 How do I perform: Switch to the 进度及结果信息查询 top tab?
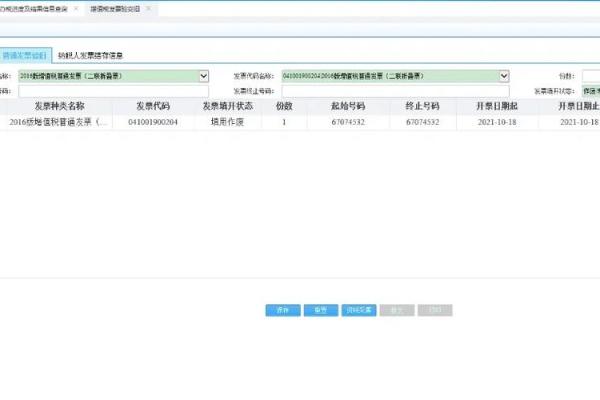point(34,8)
